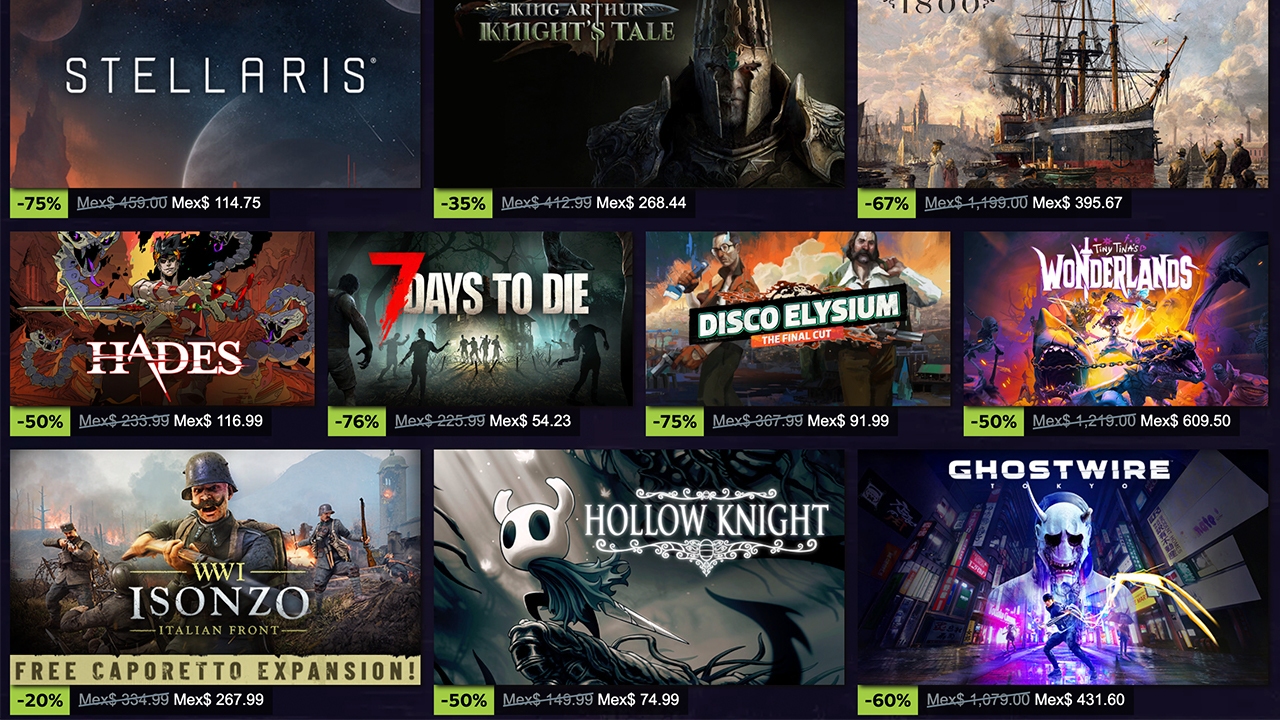Click the Mex$ 116.99 Hades price
This screenshot has width=1280, height=720.
pos(218,421)
